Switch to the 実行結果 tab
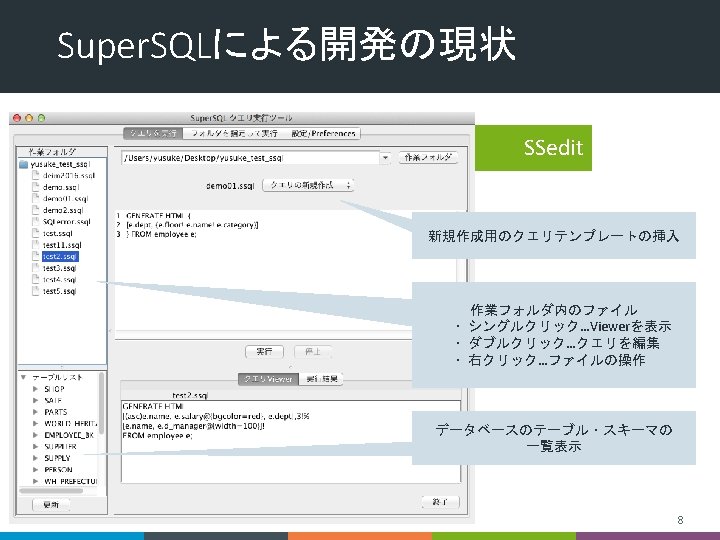 coord(321,379)
